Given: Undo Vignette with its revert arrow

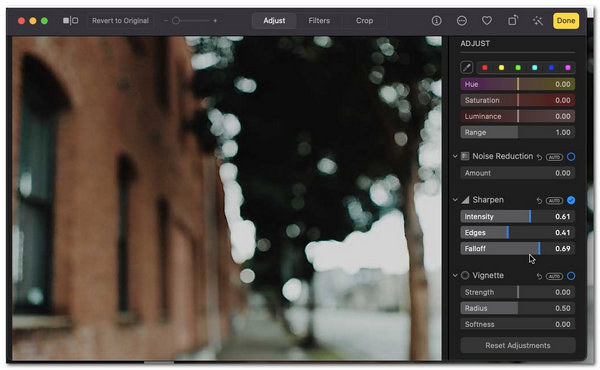Looking at the screenshot, I should [x=539, y=276].
